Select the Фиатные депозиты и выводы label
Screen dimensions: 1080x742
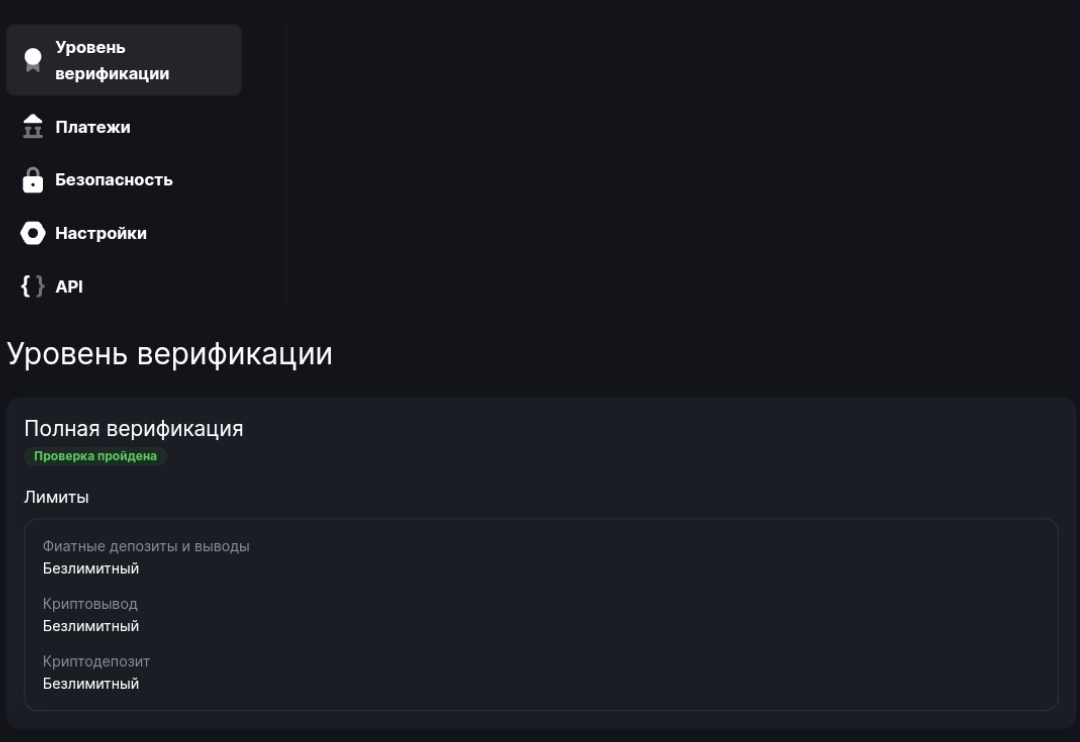146,546
